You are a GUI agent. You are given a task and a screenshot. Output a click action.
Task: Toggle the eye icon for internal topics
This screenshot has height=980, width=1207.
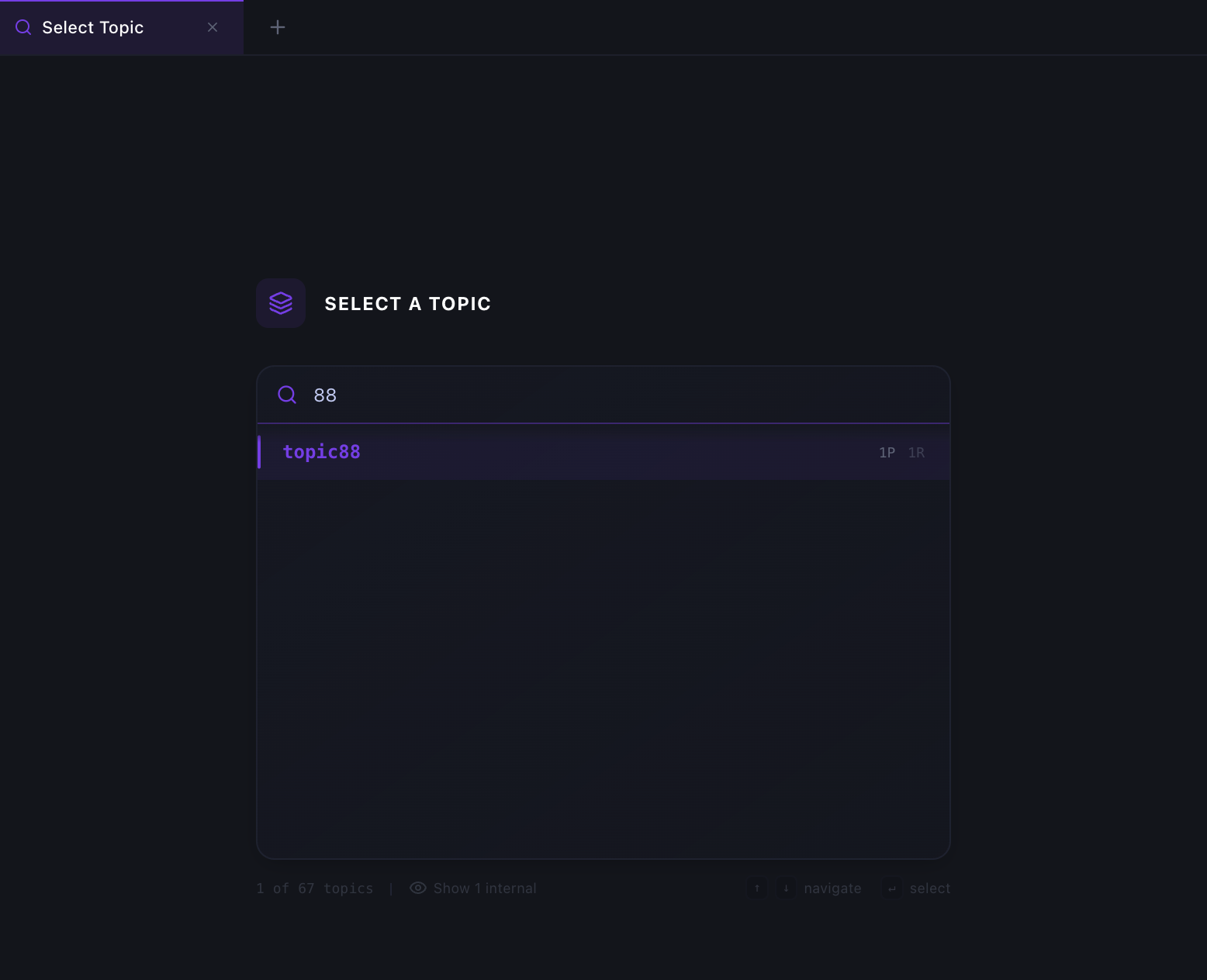coord(418,888)
